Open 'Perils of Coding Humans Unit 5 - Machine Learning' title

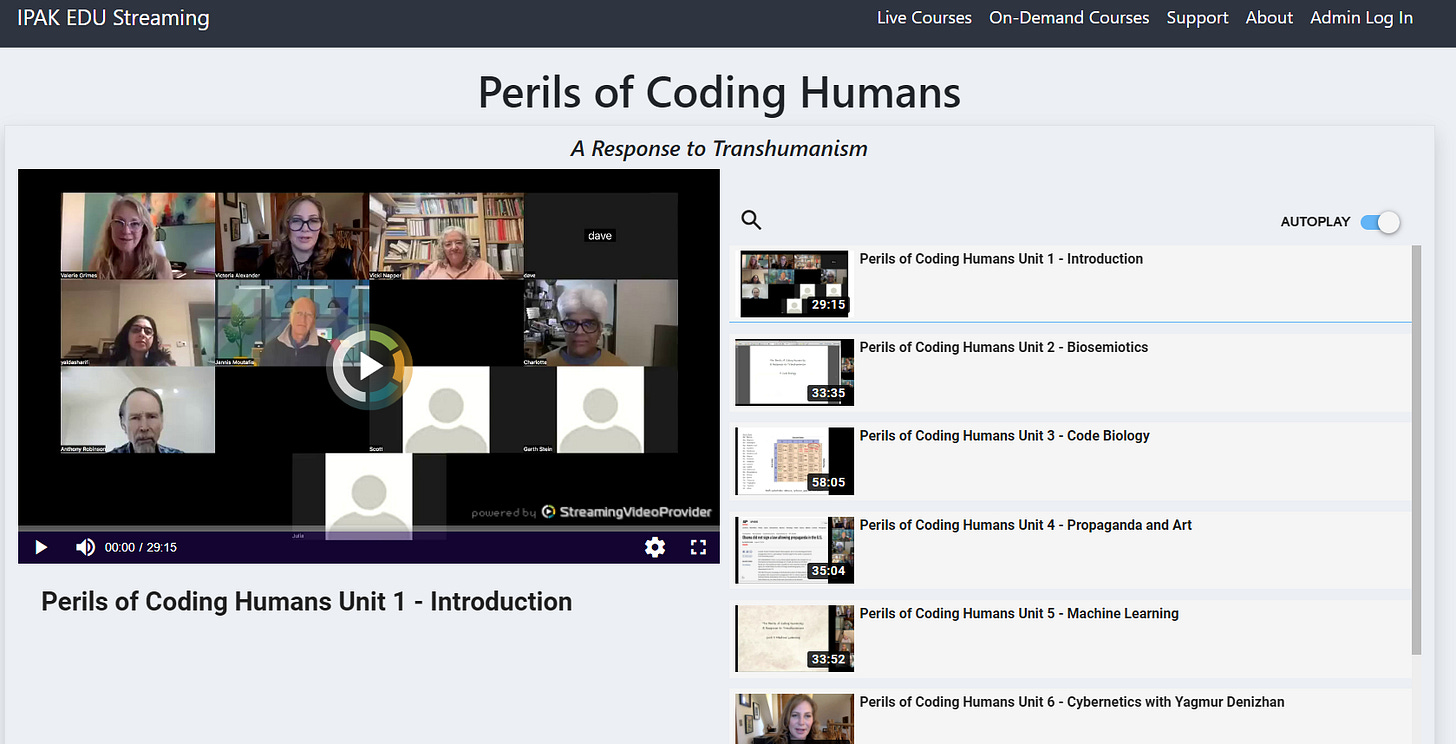[1019, 614]
